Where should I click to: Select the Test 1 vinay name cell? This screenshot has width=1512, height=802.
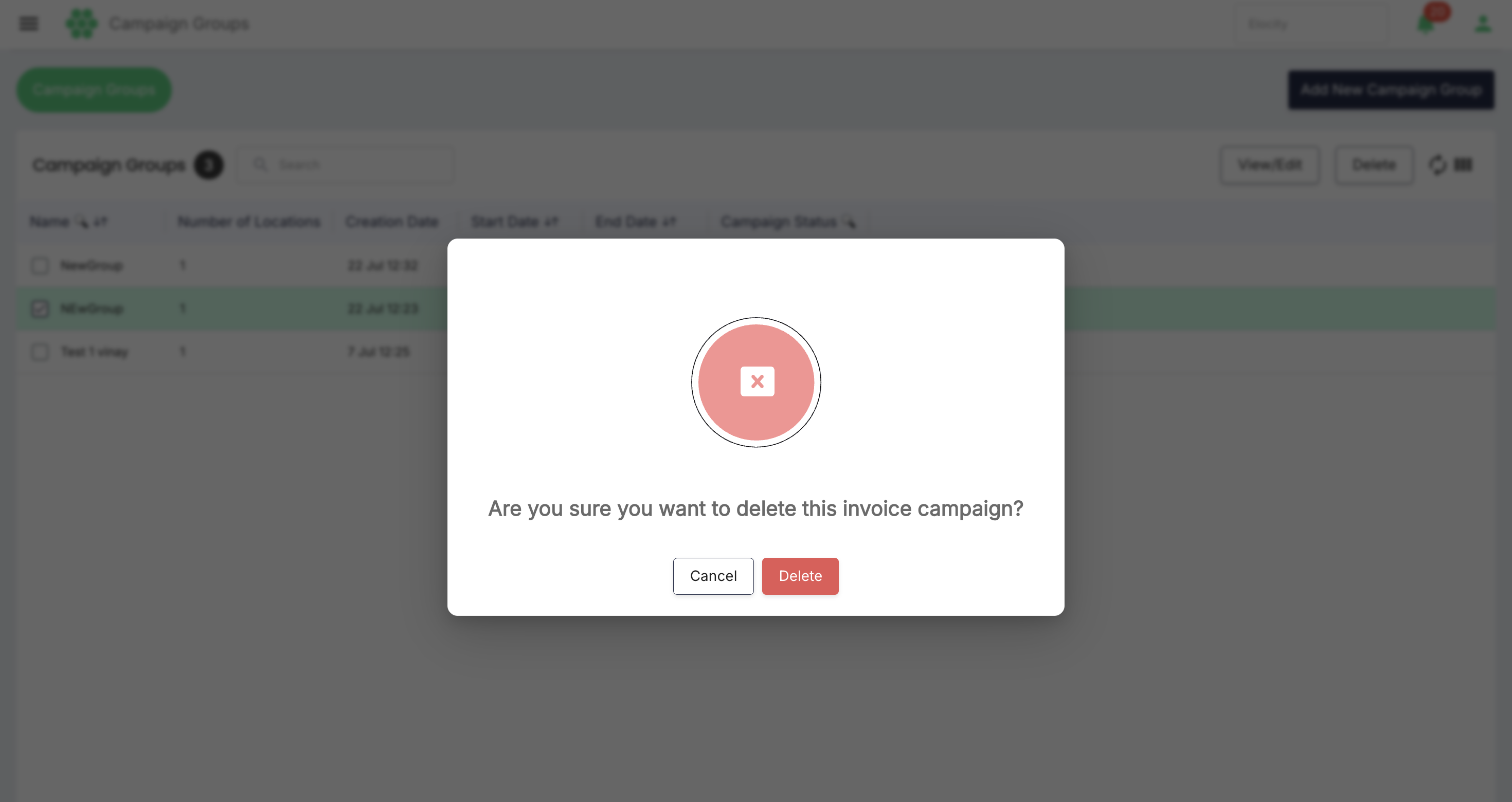tap(95, 352)
